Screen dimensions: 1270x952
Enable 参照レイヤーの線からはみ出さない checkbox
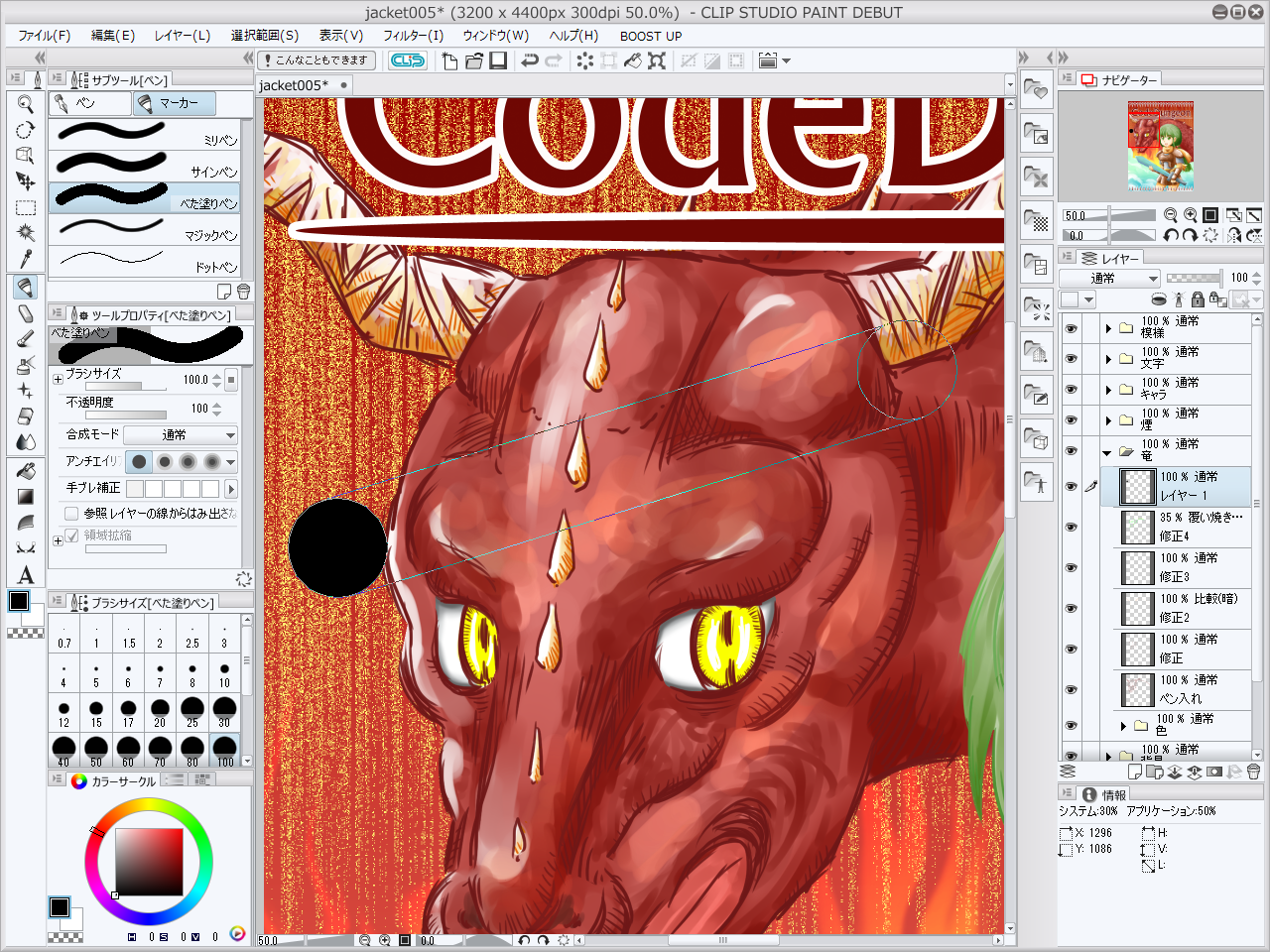coord(71,514)
